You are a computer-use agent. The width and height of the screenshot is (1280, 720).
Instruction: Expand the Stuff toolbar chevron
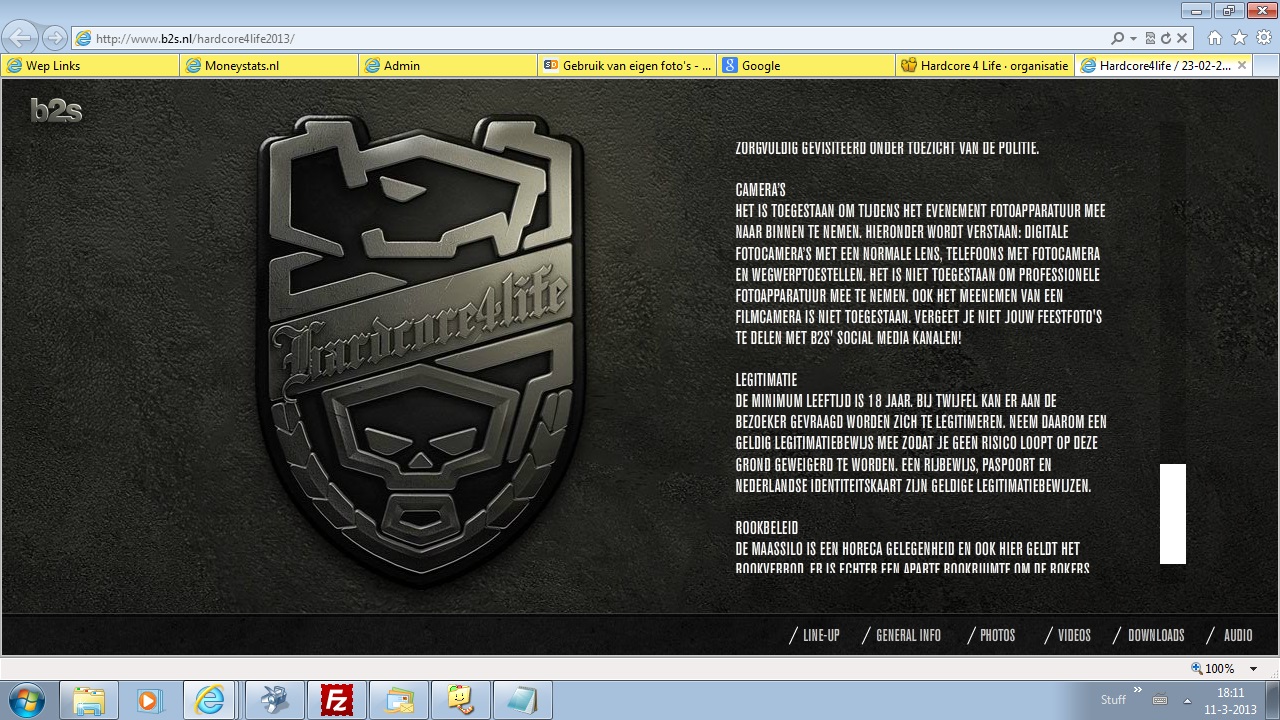(1137, 690)
